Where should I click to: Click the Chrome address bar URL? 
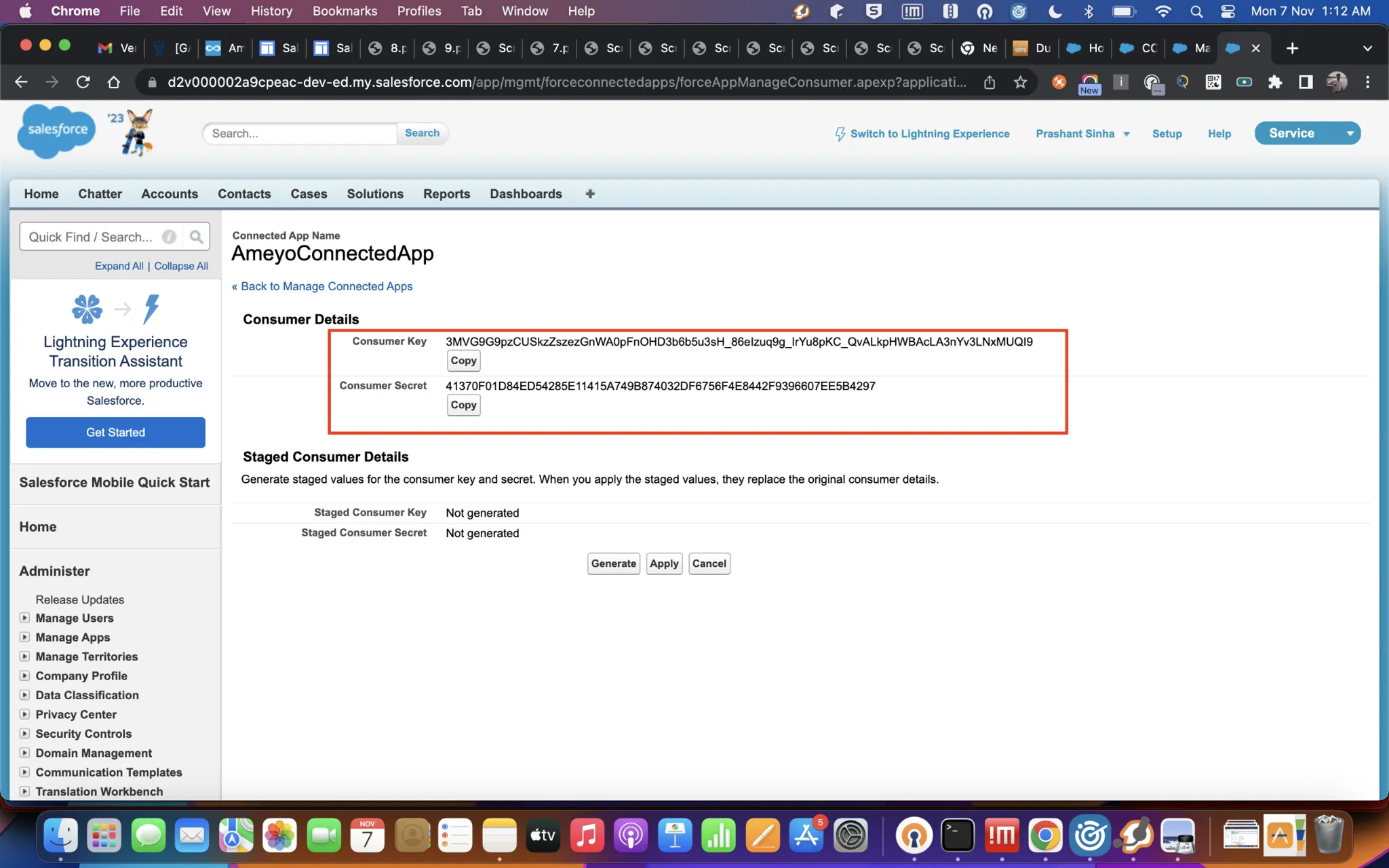click(567, 82)
